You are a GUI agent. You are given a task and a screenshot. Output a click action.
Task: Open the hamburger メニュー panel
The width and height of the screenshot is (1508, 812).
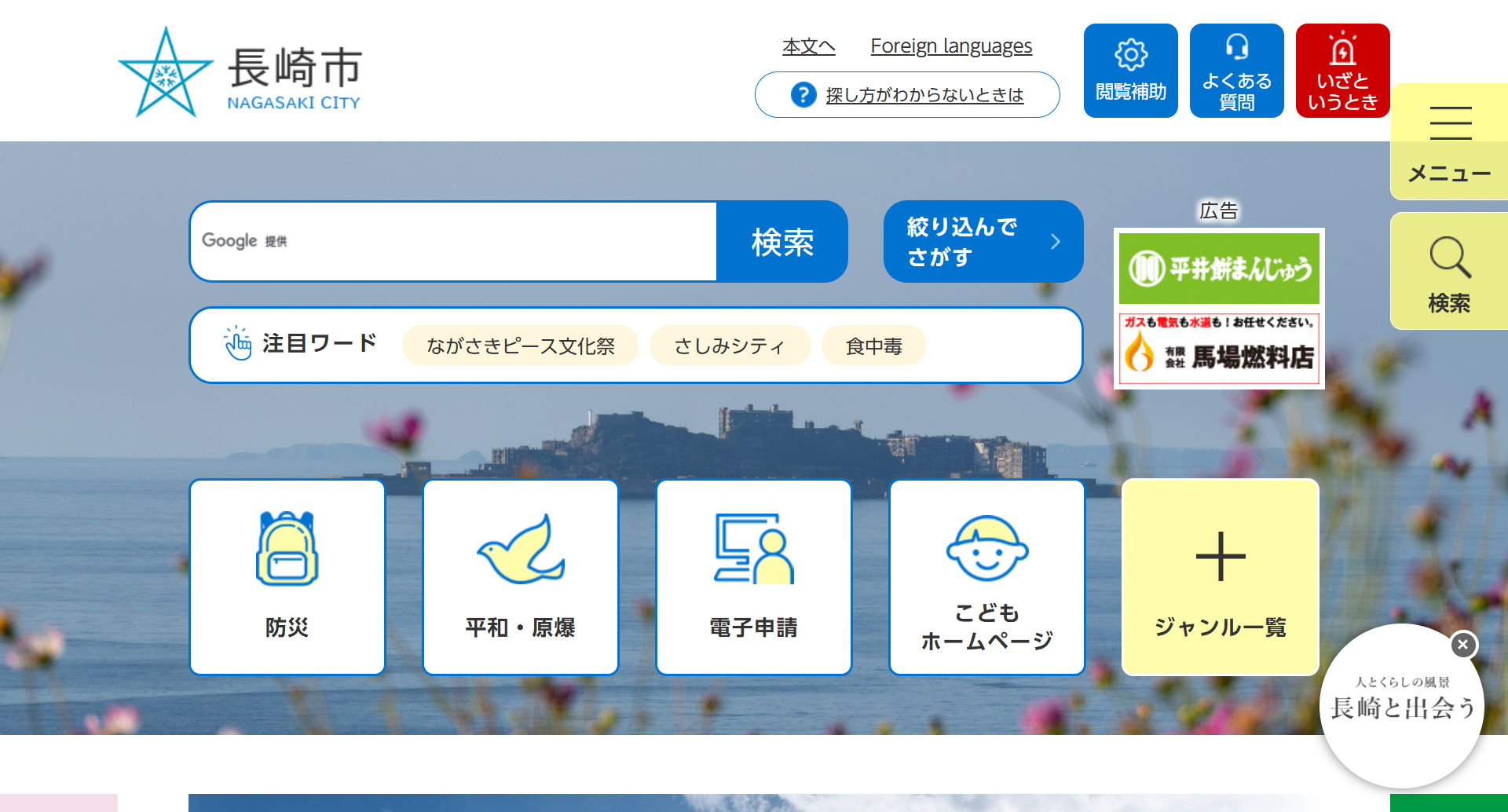point(1449,141)
